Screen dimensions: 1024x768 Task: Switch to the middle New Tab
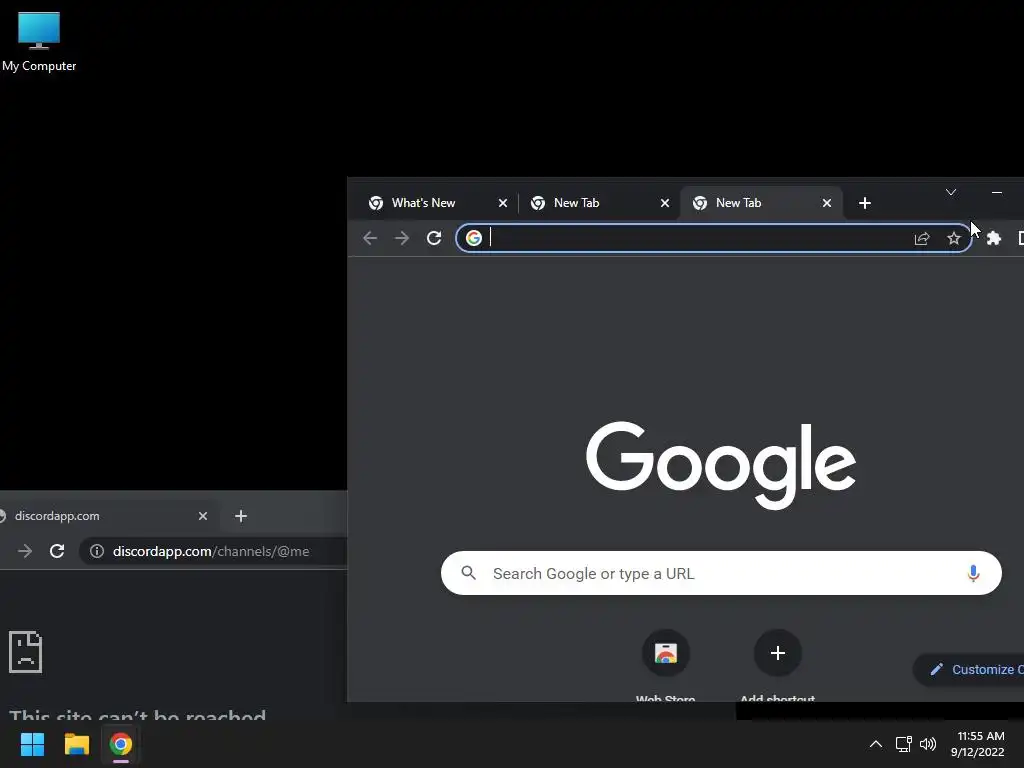[598, 203]
